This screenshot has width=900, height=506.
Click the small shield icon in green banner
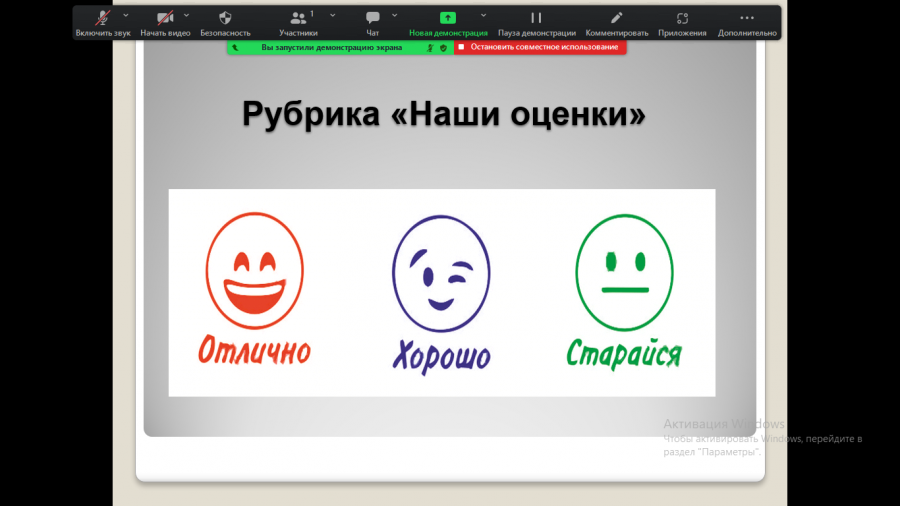[x=443, y=48]
